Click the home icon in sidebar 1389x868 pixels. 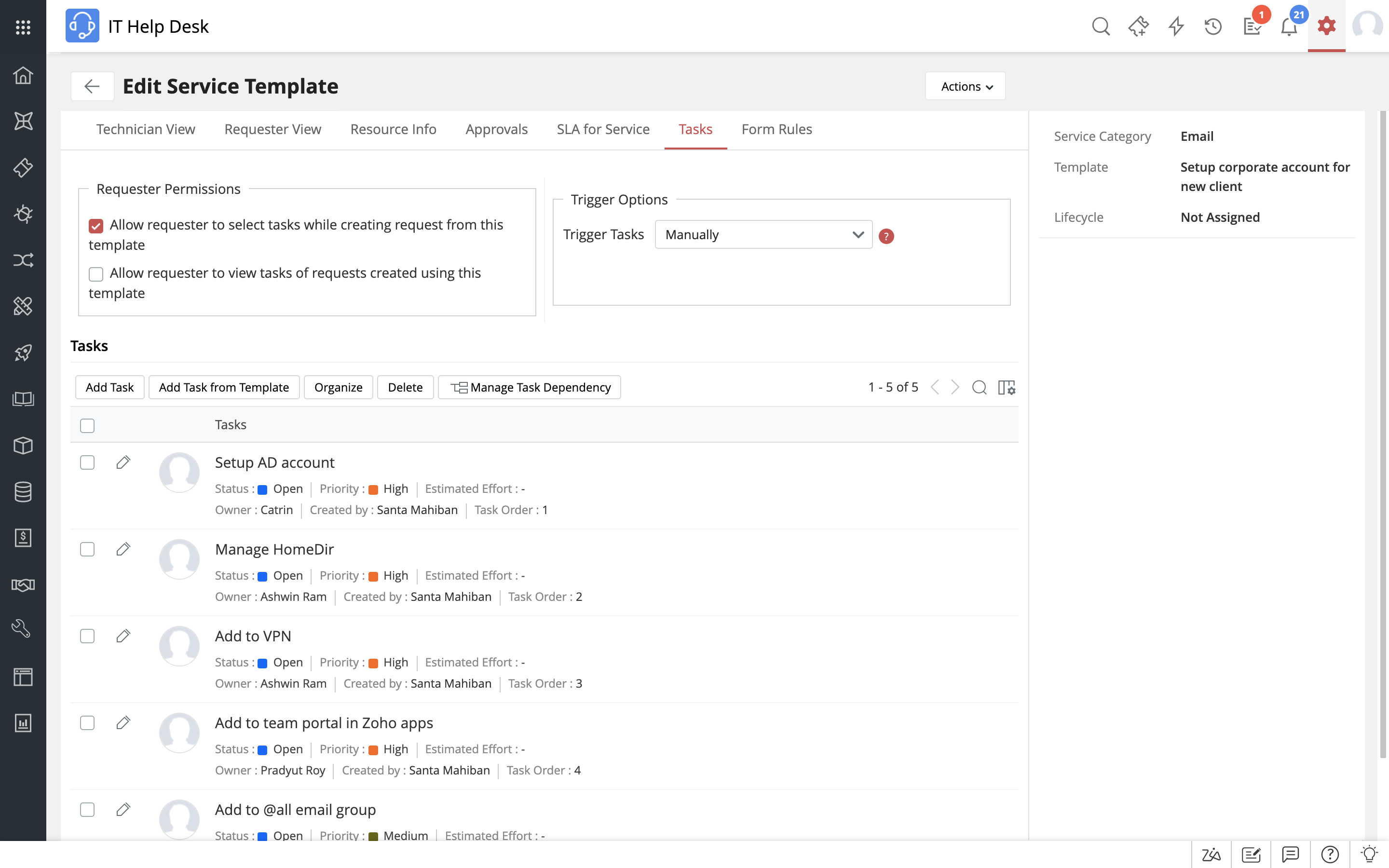[23, 75]
